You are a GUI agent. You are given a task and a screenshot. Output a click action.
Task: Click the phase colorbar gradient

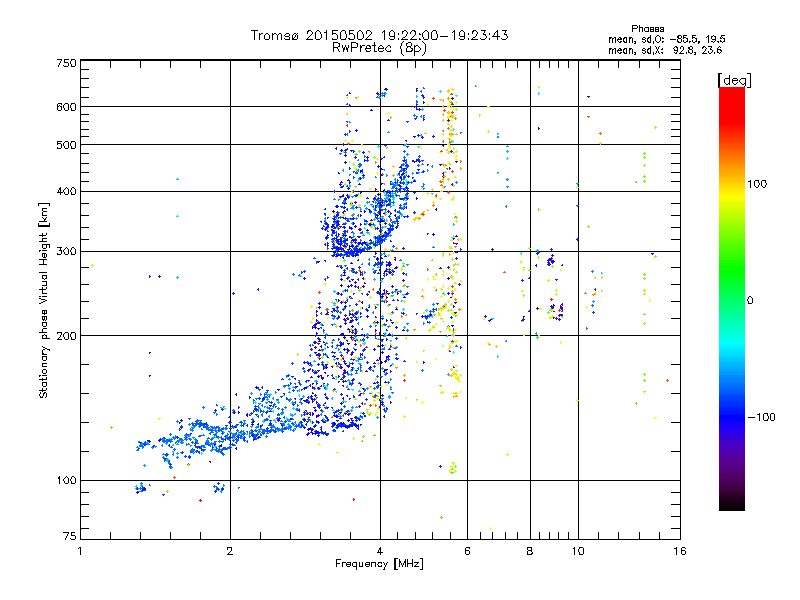point(732,299)
